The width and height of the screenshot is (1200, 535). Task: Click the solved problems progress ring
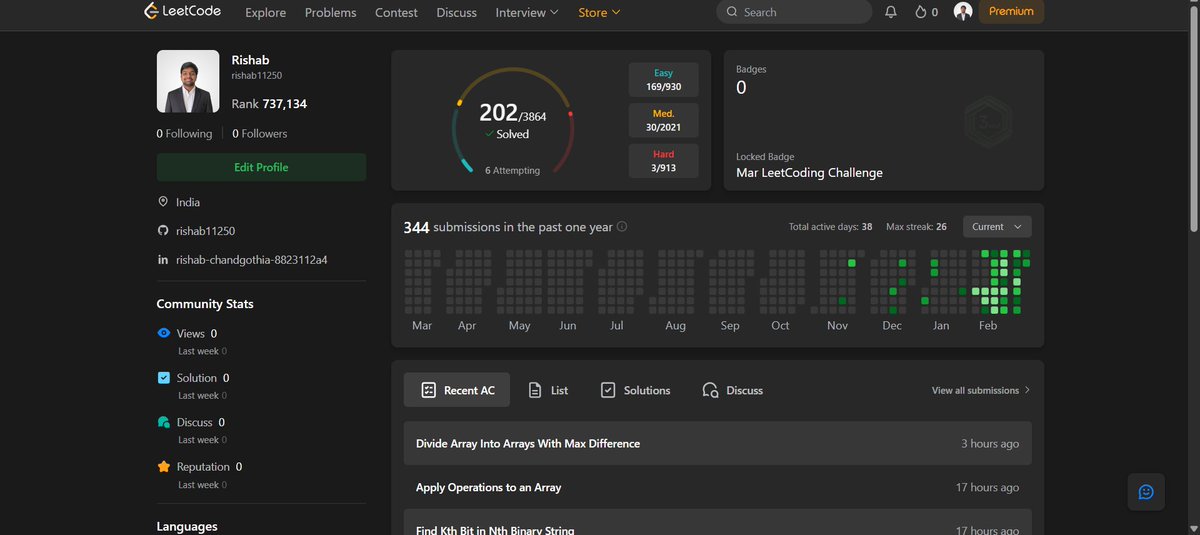tap(513, 122)
